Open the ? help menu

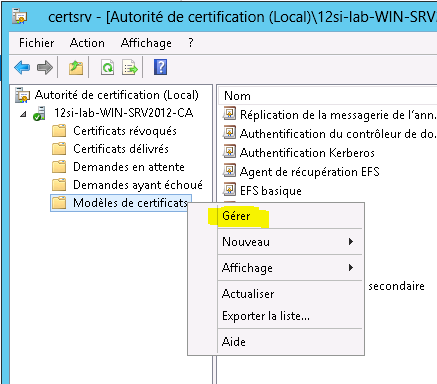coord(191,43)
